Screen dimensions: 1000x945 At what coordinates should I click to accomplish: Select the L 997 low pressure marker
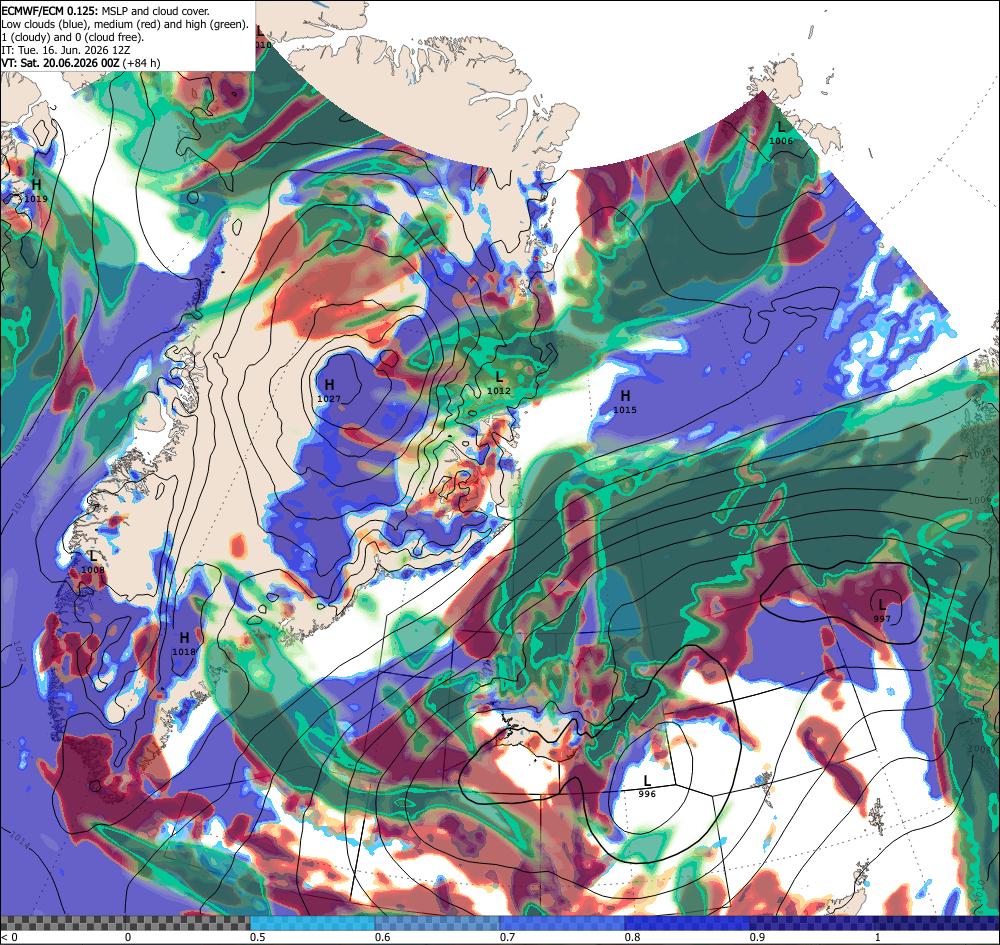click(x=882, y=611)
